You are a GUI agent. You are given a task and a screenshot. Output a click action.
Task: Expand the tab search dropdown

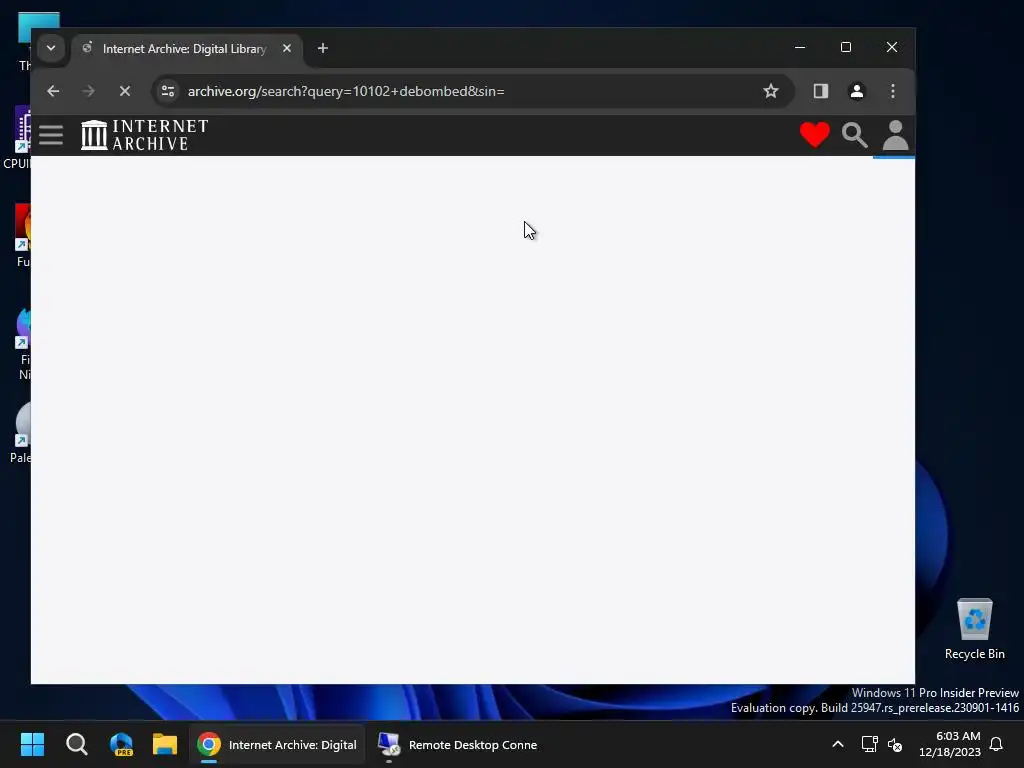click(51, 48)
